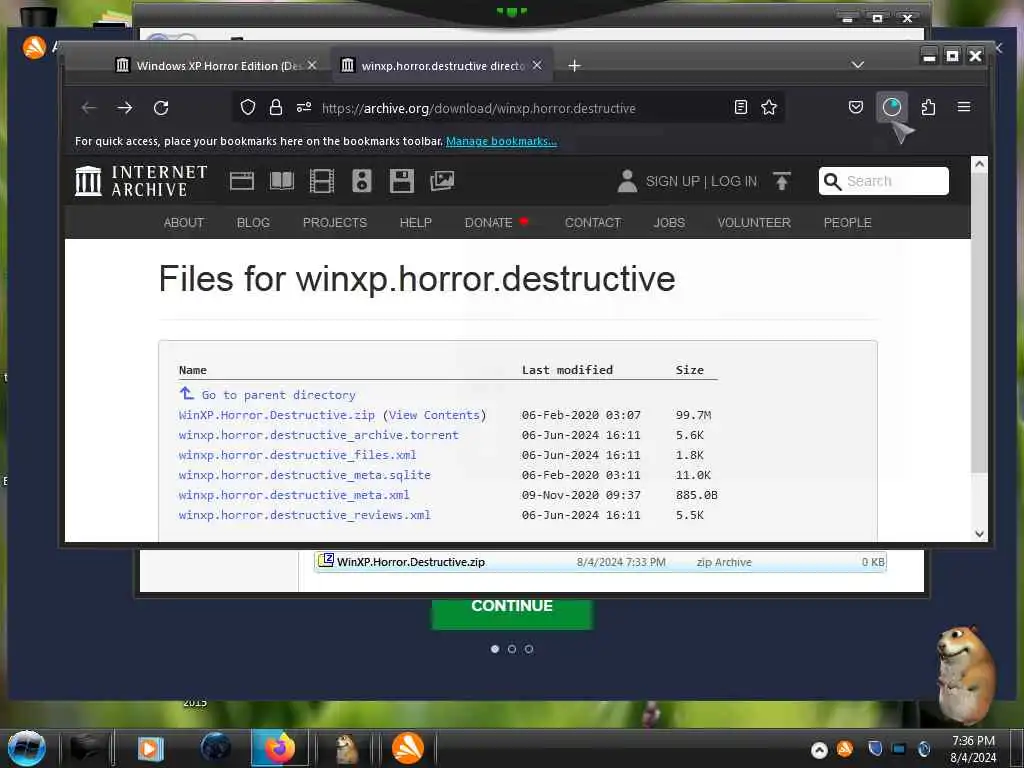Open the tracking protection shield icon
This screenshot has width=1024, height=768.
248,107
